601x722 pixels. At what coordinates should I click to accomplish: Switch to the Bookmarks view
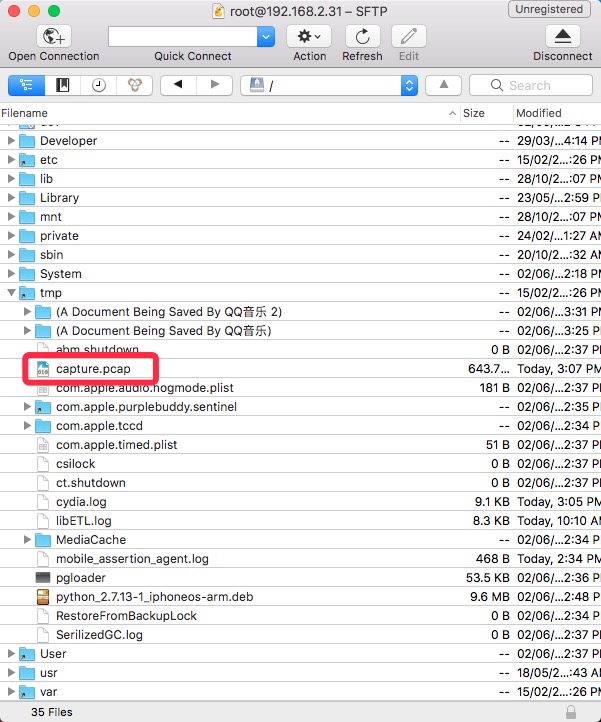click(62, 85)
